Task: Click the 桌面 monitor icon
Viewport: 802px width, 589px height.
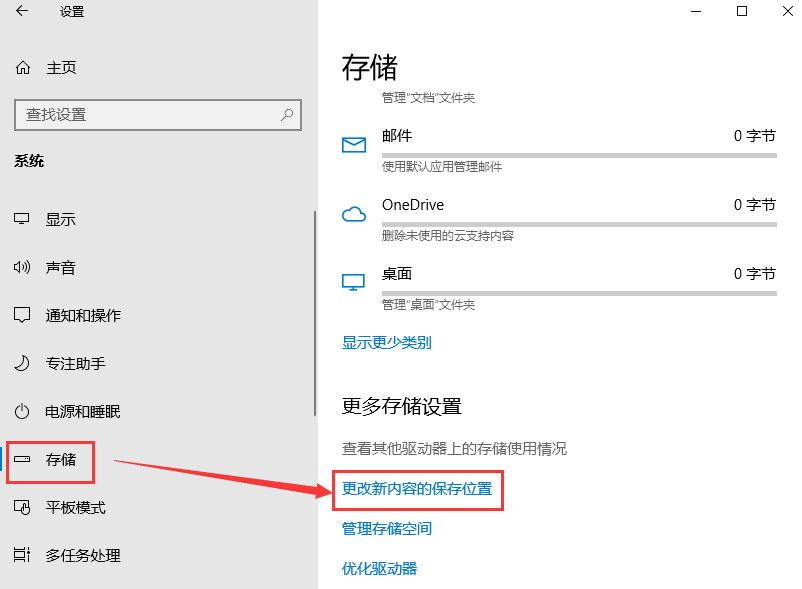Action: pos(353,282)
